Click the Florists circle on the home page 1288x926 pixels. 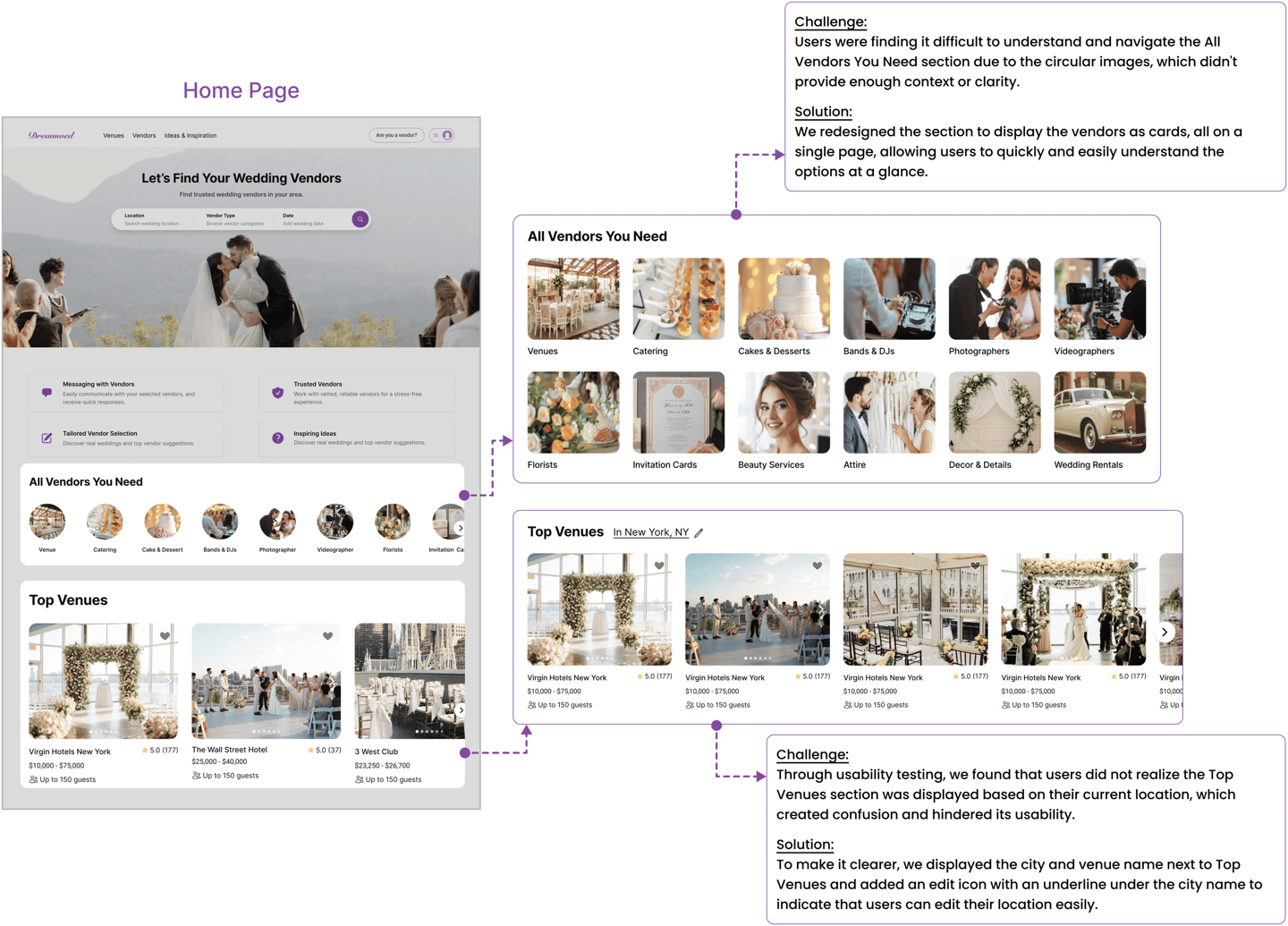tap(393, 522)
